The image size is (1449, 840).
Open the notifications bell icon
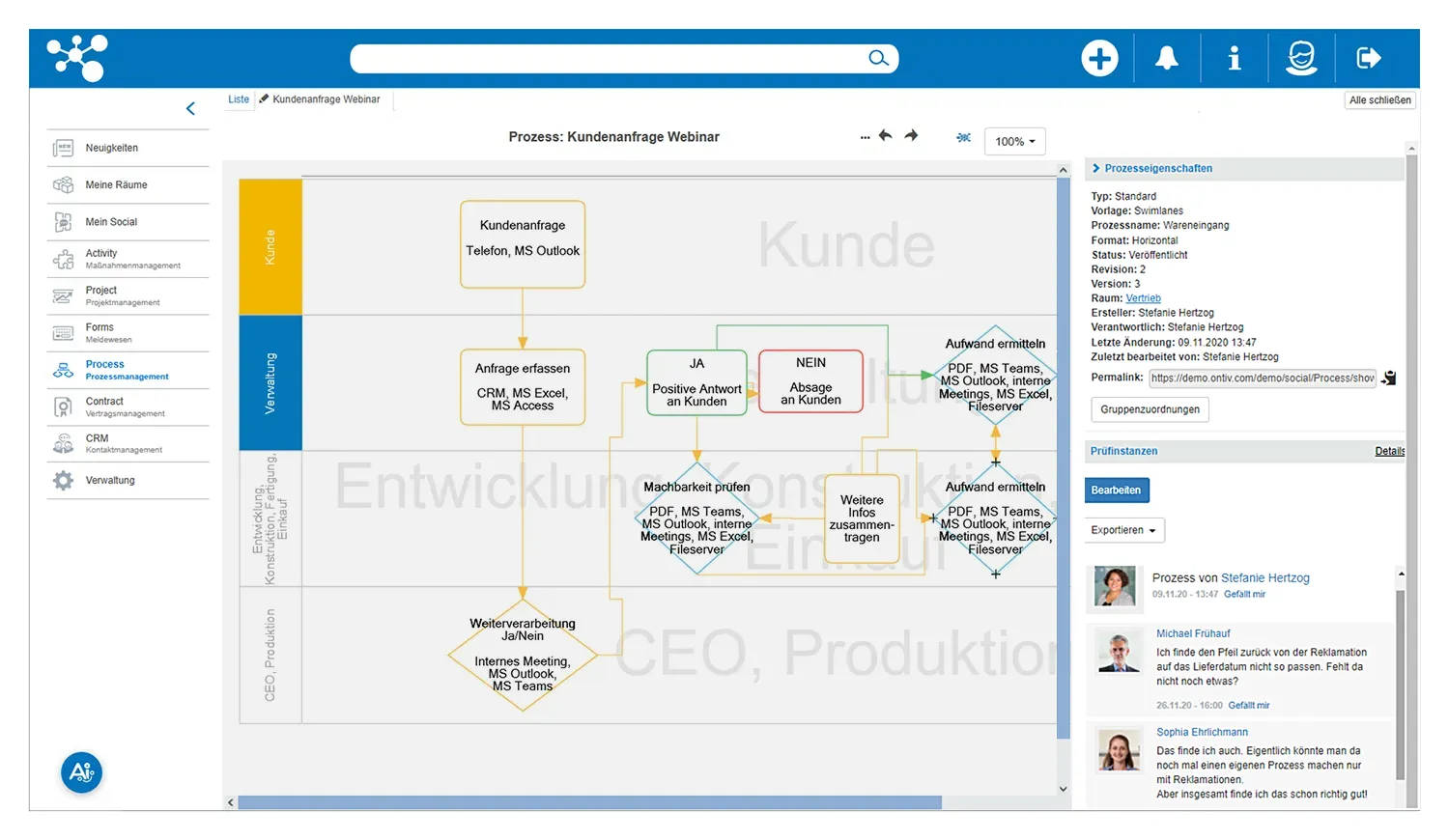coord(1167,58)
